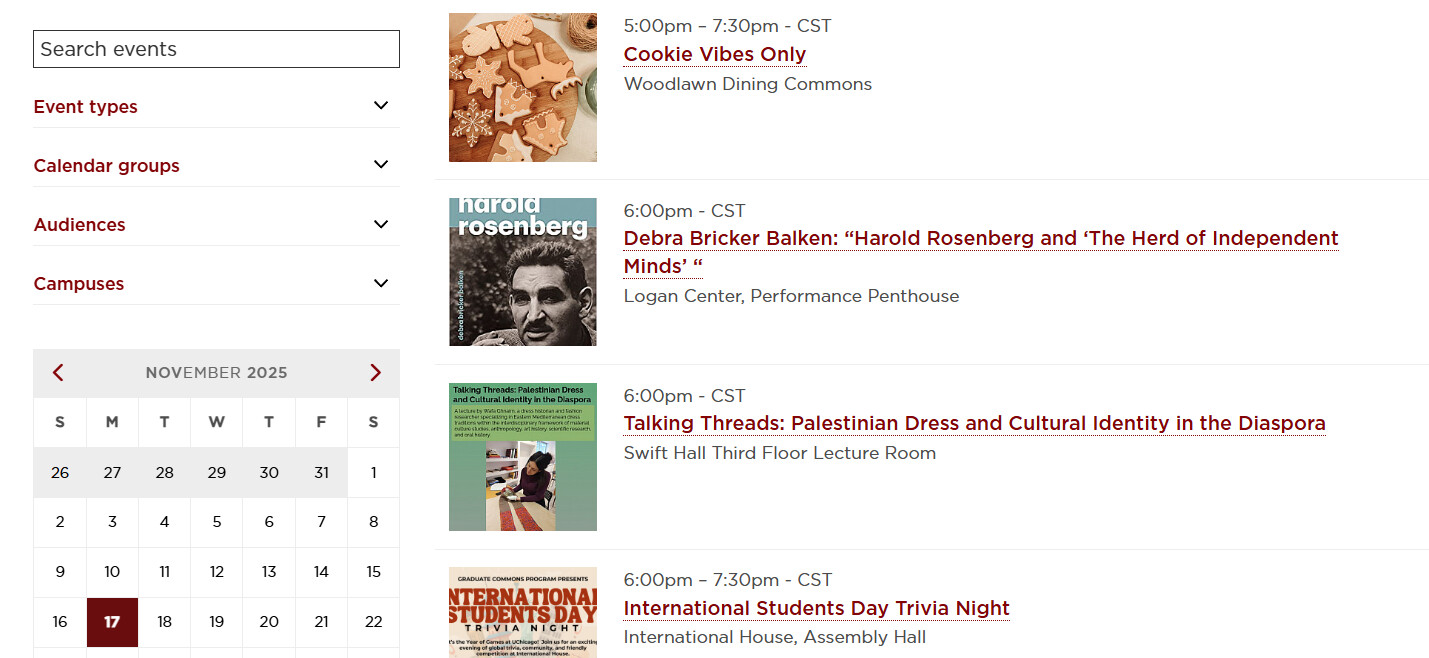Viewport: 1429px width, 658px height.
Task: Open Talking Threads event link
Action: coord(974,423)
